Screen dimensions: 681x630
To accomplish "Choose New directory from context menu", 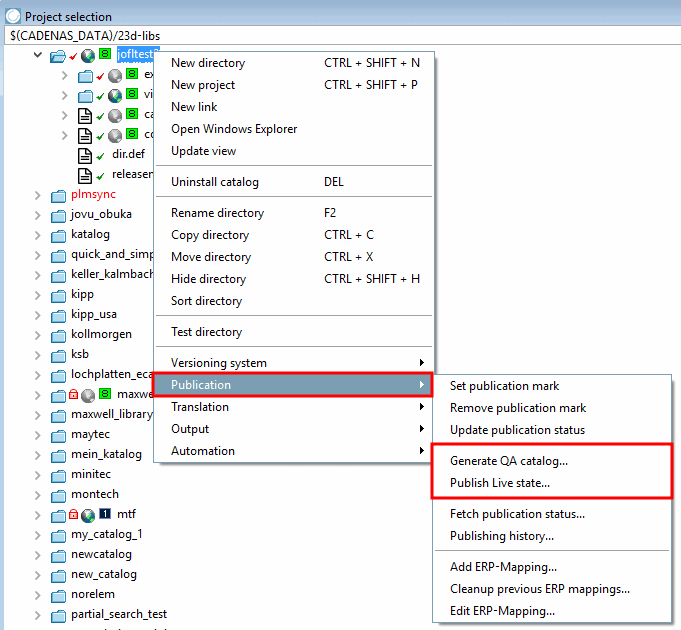I will [x=294, y=63].
